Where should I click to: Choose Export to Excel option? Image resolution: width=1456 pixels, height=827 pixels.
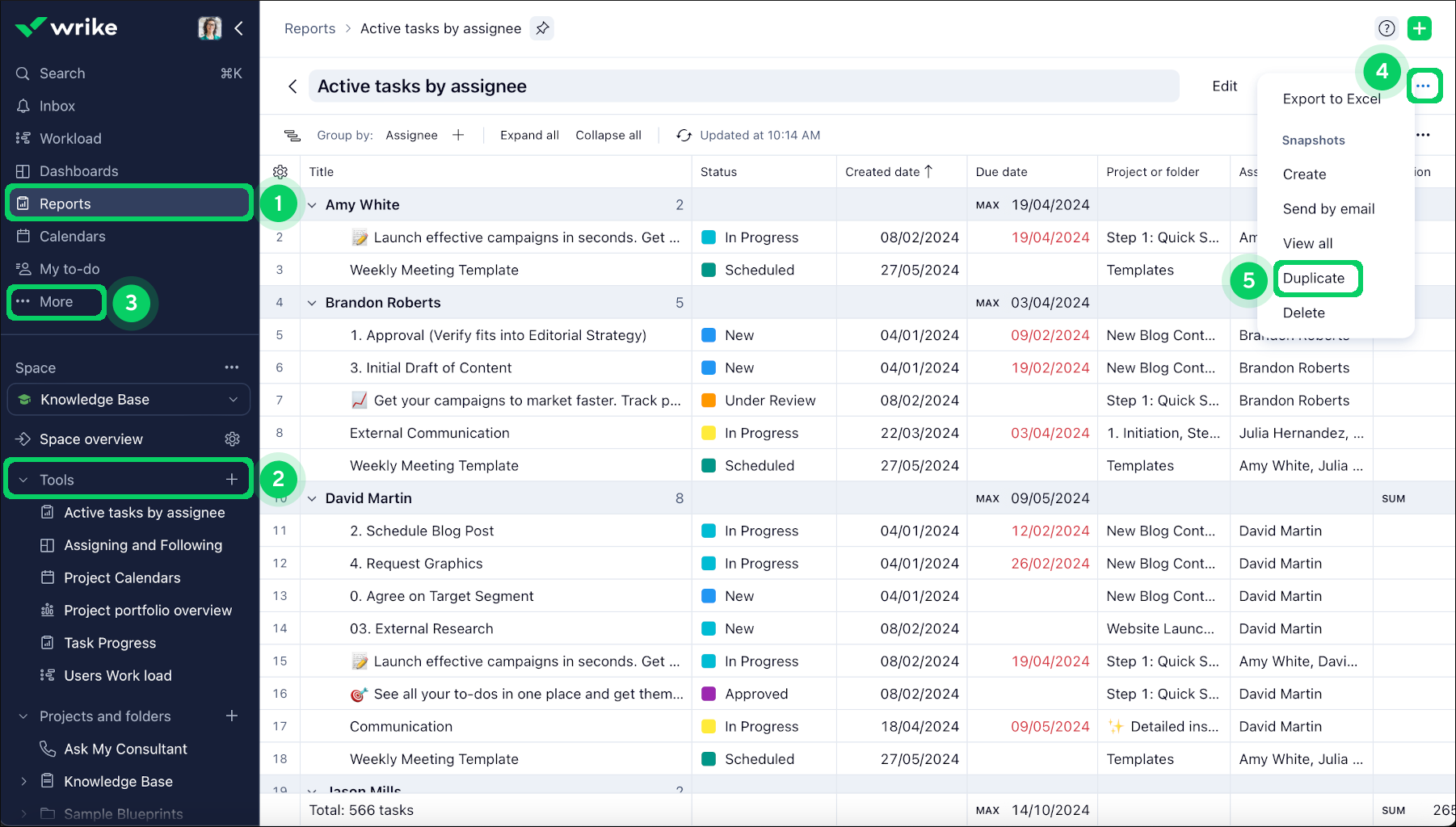1331,99
